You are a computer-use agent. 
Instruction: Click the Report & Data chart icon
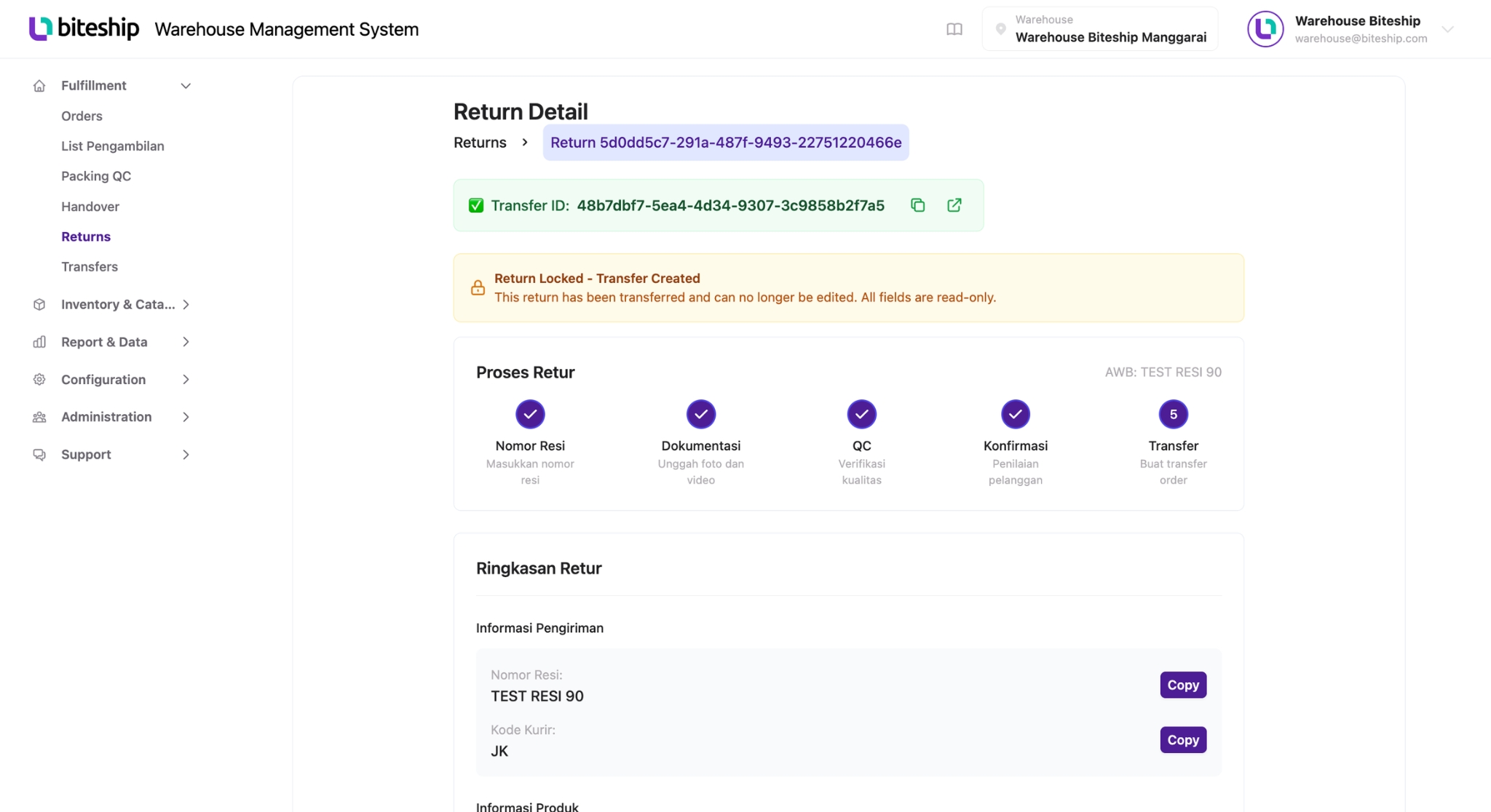click(39, 342)
